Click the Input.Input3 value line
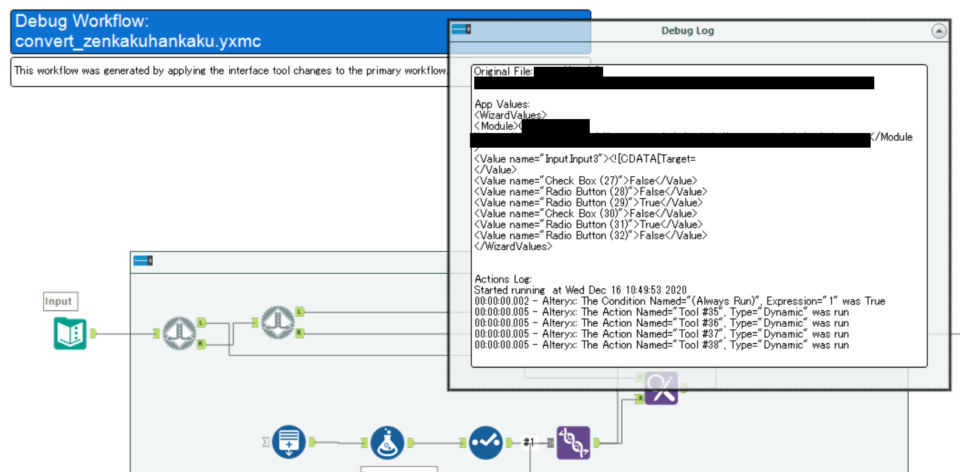This screenshot has height=472, width=960. [585, 159]
